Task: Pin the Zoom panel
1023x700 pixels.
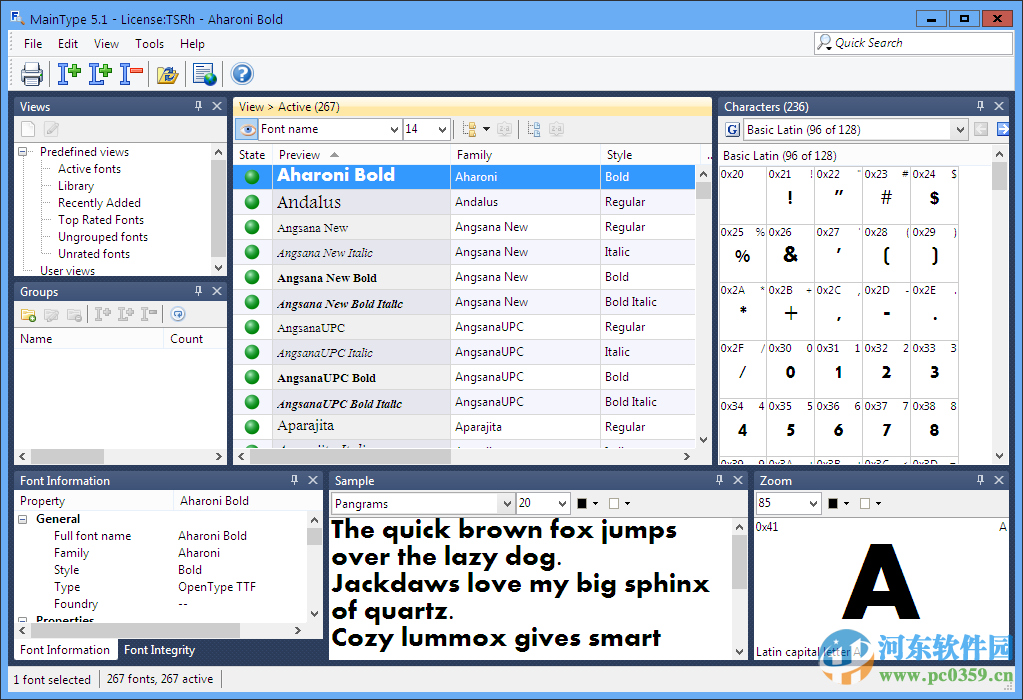Action: click(980, 480)
